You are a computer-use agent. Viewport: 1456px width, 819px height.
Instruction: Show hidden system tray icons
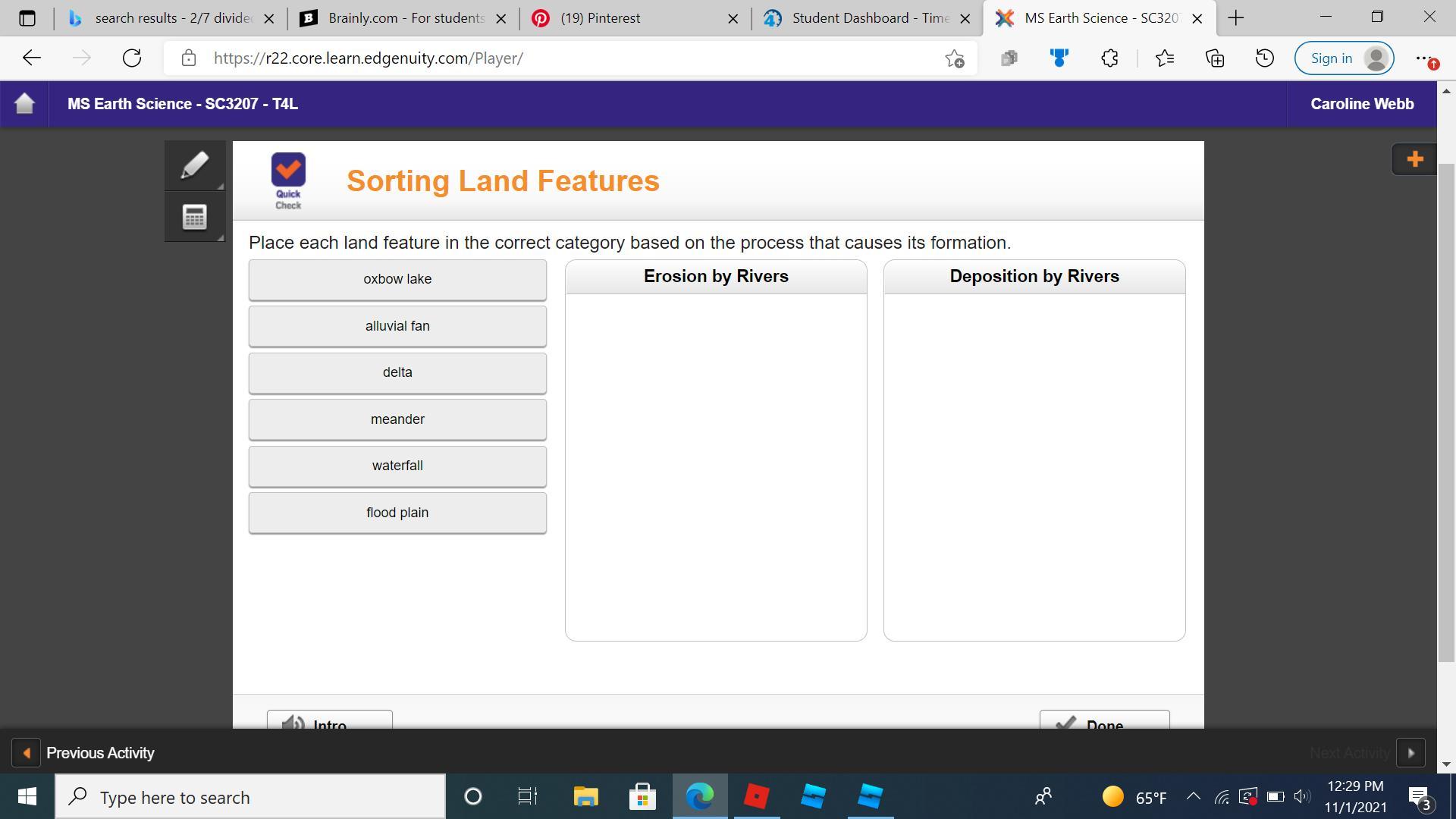1193,797
